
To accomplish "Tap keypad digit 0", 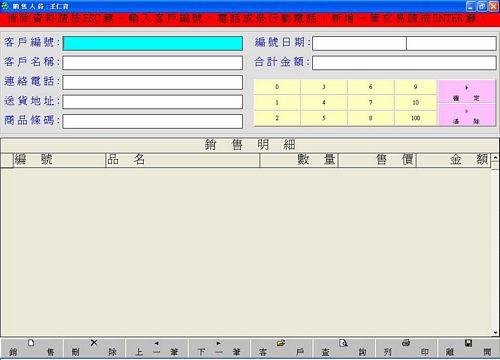I will tap(277, 87).
